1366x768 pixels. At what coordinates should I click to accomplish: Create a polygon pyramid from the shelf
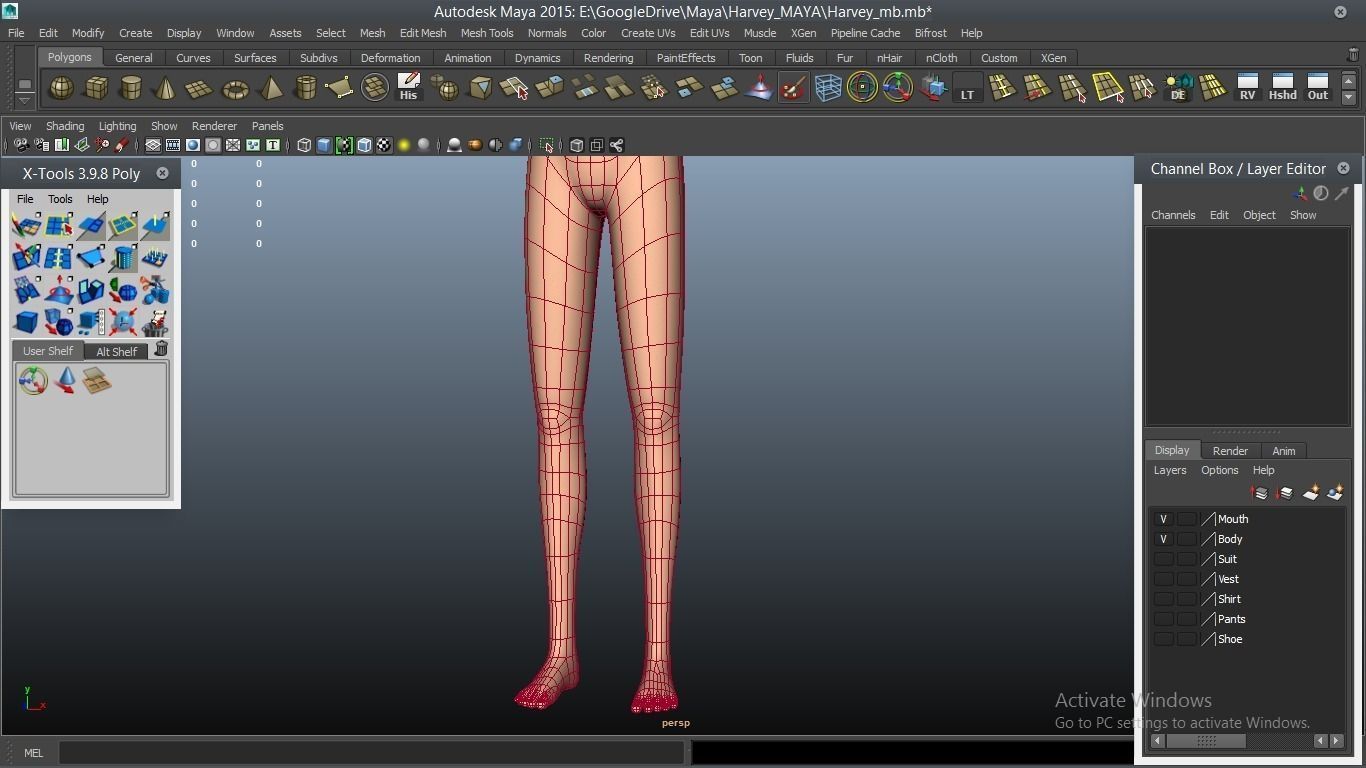coord(270,88)
